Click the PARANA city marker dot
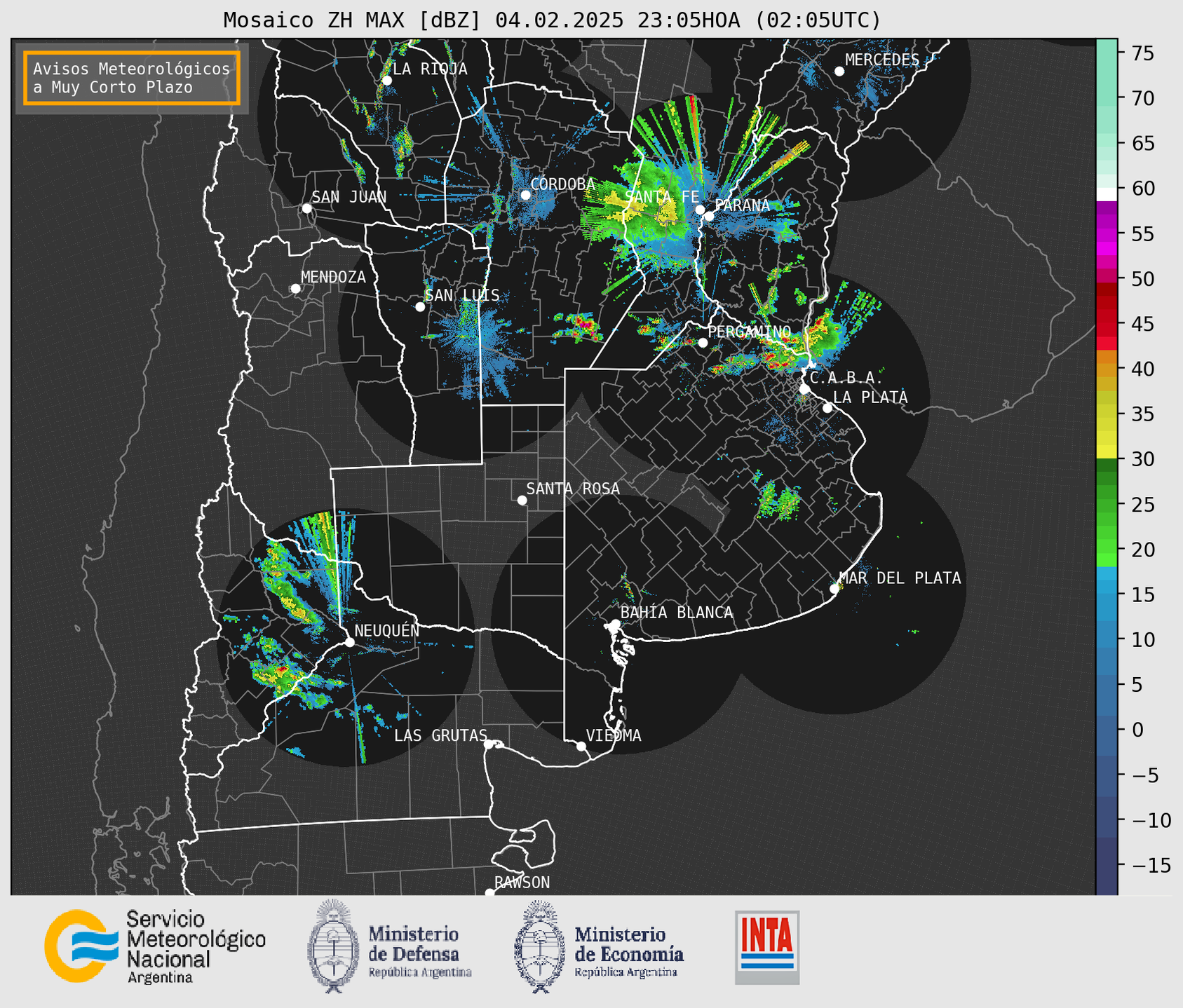1183x1008 pixels. (x=709, y=216)
